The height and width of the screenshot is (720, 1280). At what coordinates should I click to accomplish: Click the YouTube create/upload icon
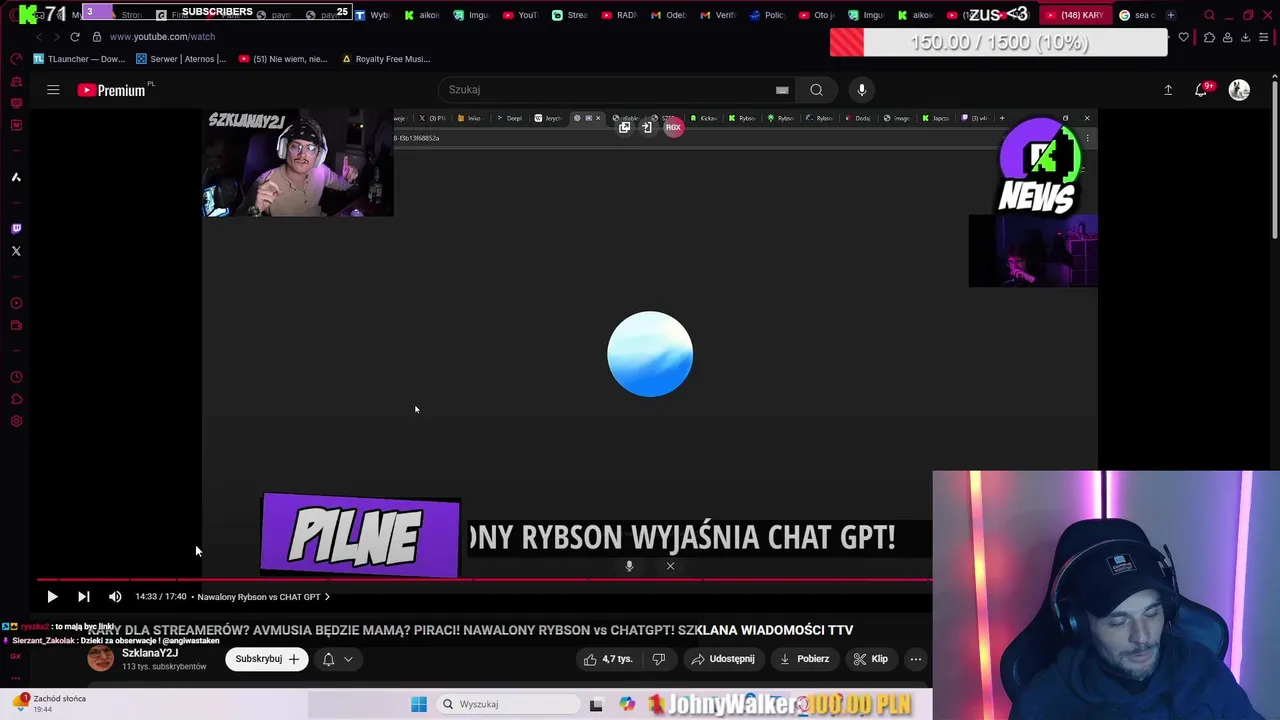coord(1168,90)
